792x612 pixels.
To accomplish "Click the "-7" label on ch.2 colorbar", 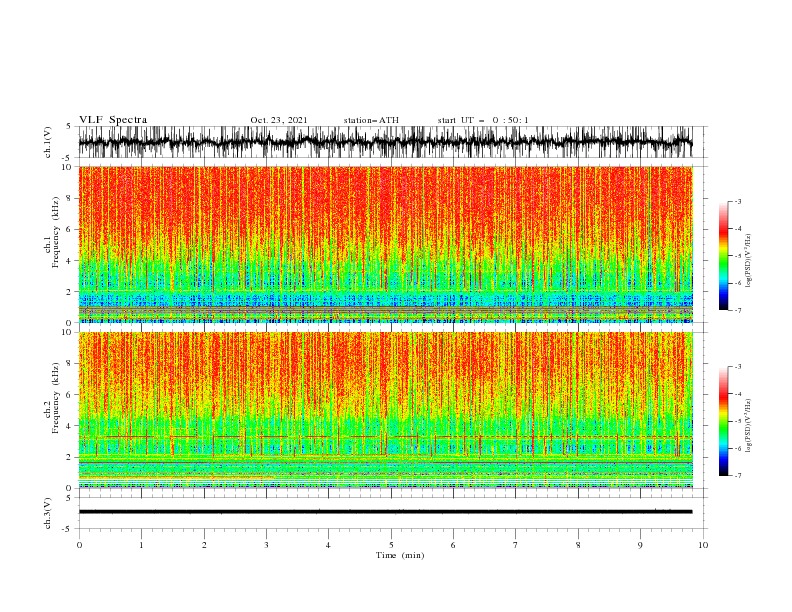I will pos(738,476).
